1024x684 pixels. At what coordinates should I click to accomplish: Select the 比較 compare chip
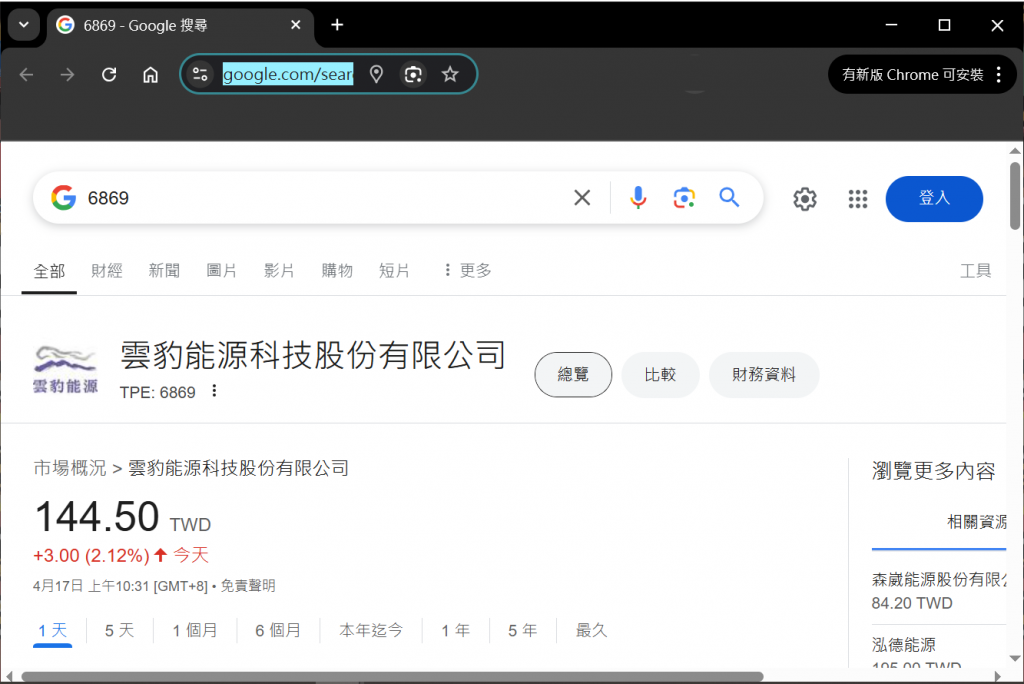660,374
